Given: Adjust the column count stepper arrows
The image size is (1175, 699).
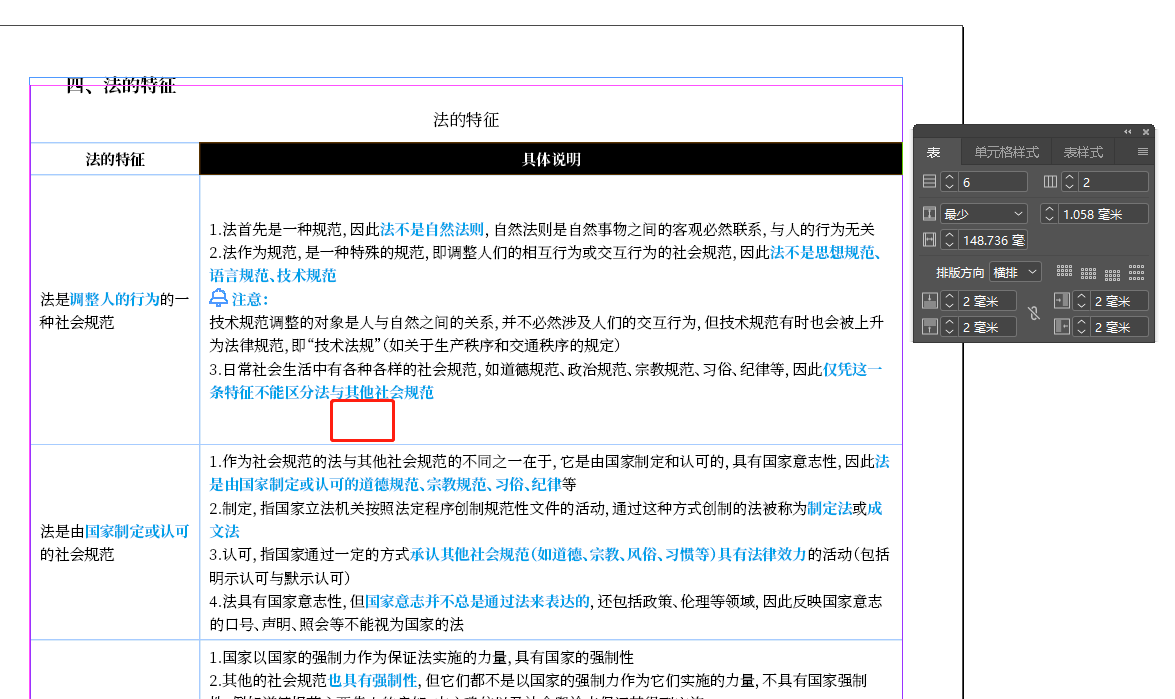Looking at the screenshot, I should point(1070,181).
